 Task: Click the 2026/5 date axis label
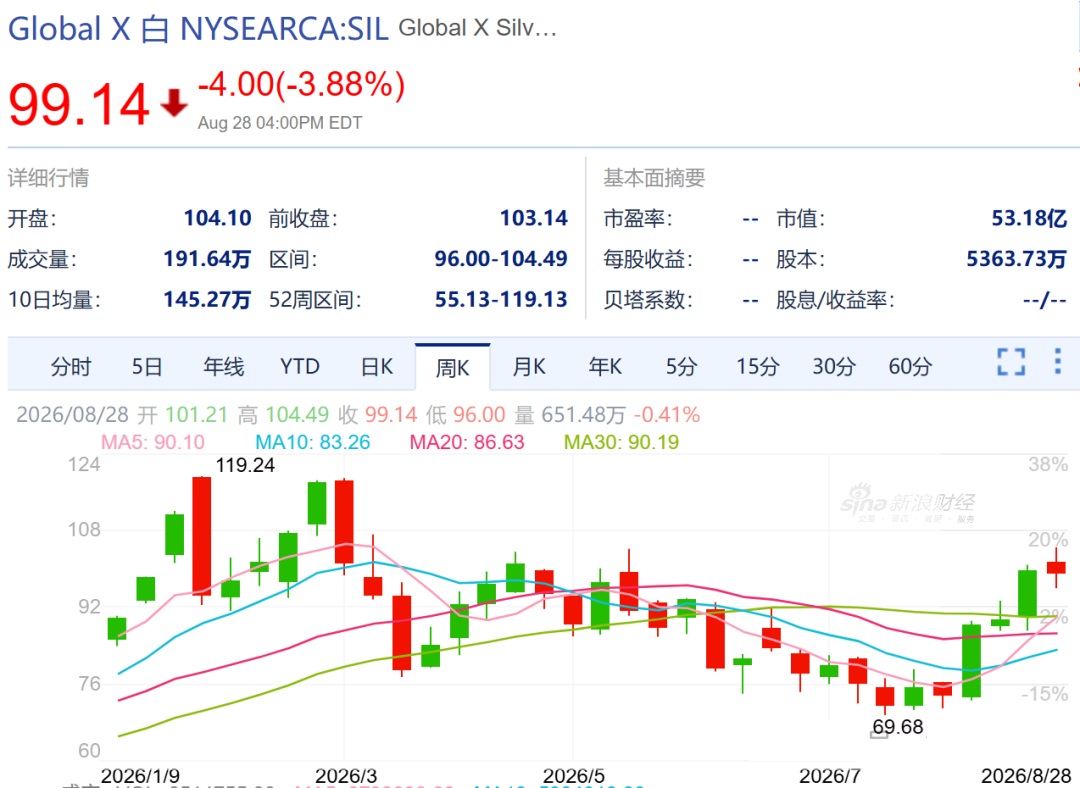[x=574, y=776]
